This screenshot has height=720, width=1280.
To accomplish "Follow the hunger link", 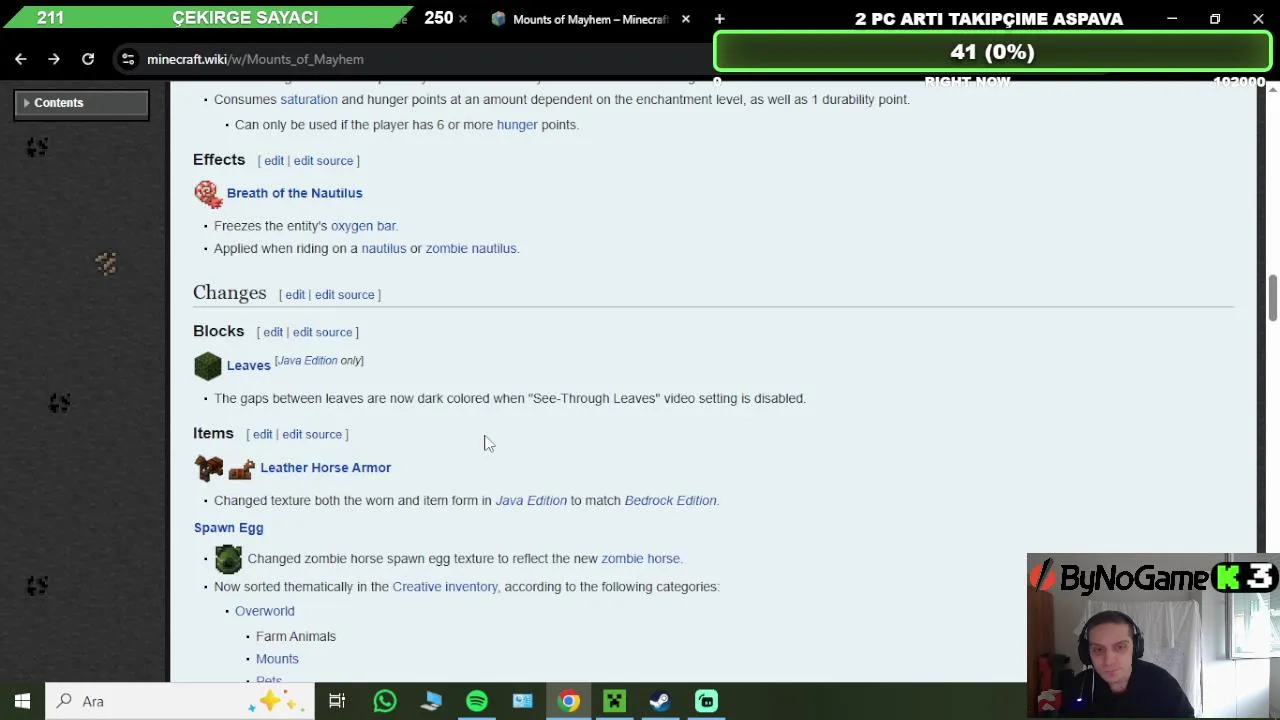I will [517, 125].
